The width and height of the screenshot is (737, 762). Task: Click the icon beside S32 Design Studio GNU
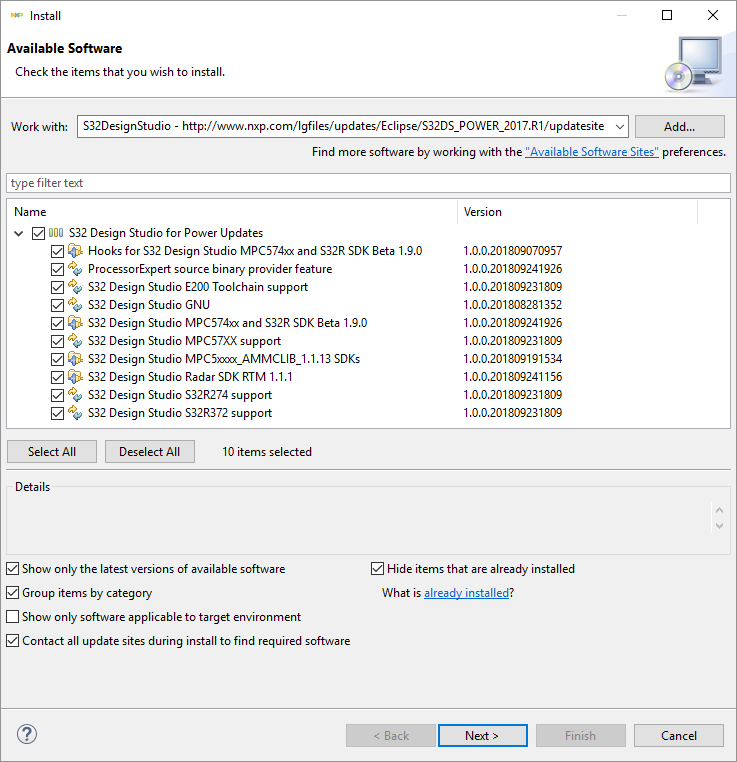click(75, 305)
